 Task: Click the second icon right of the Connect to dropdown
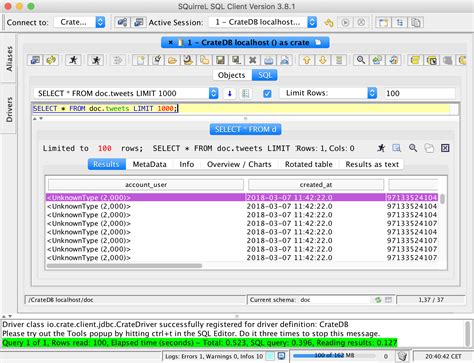point(138,22)
